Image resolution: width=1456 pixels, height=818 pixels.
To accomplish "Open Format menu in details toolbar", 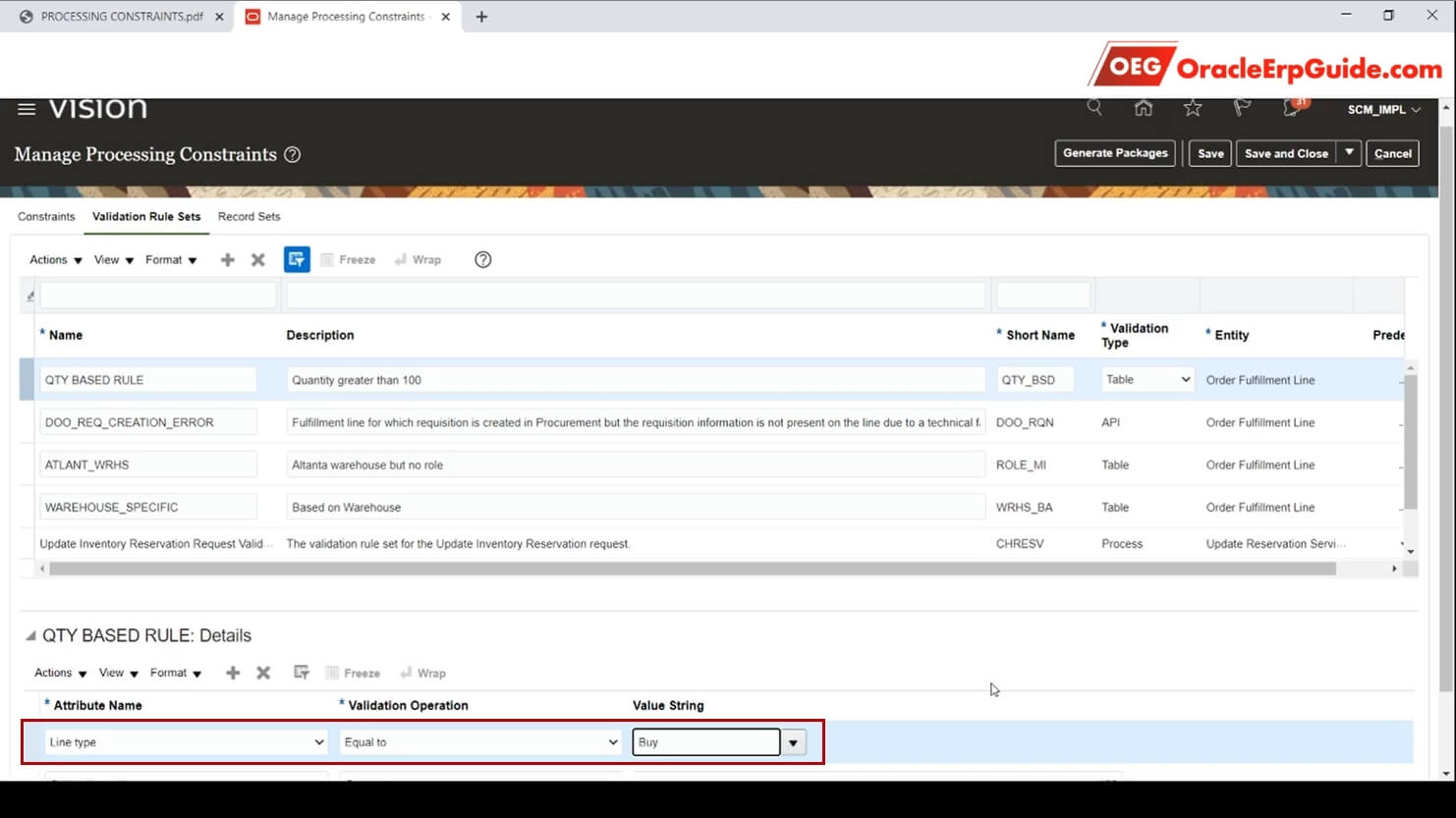I will tap(176, 673).
